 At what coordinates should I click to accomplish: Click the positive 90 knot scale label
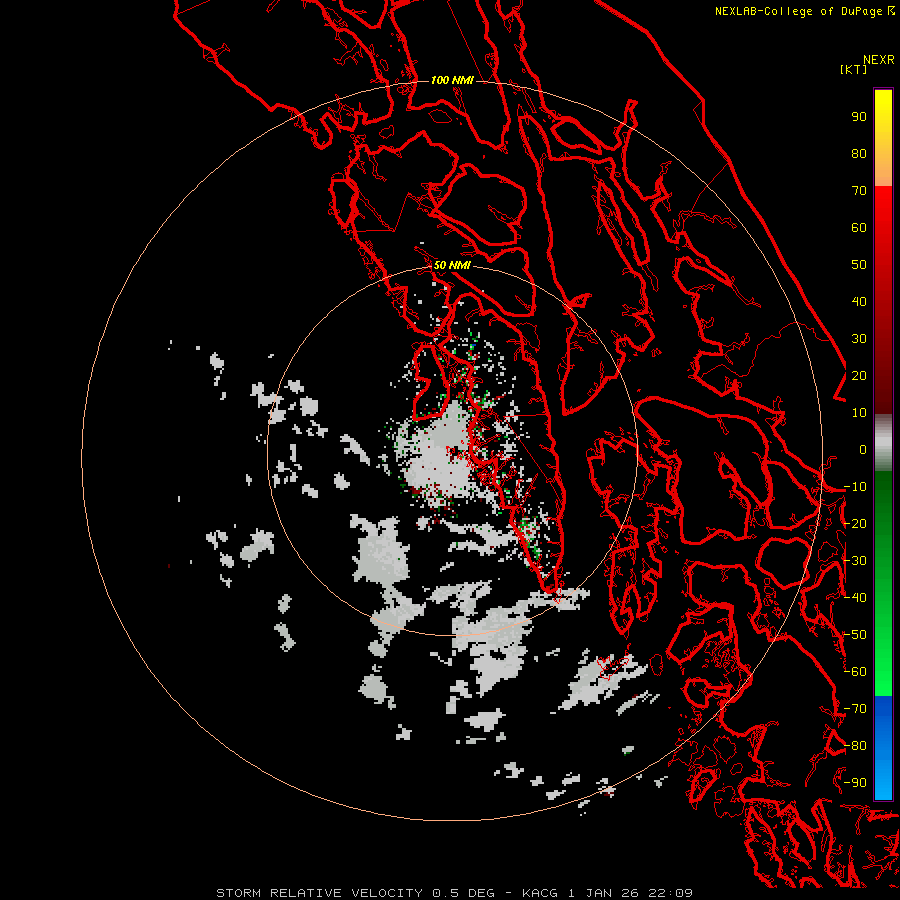(x=859, y=117)
